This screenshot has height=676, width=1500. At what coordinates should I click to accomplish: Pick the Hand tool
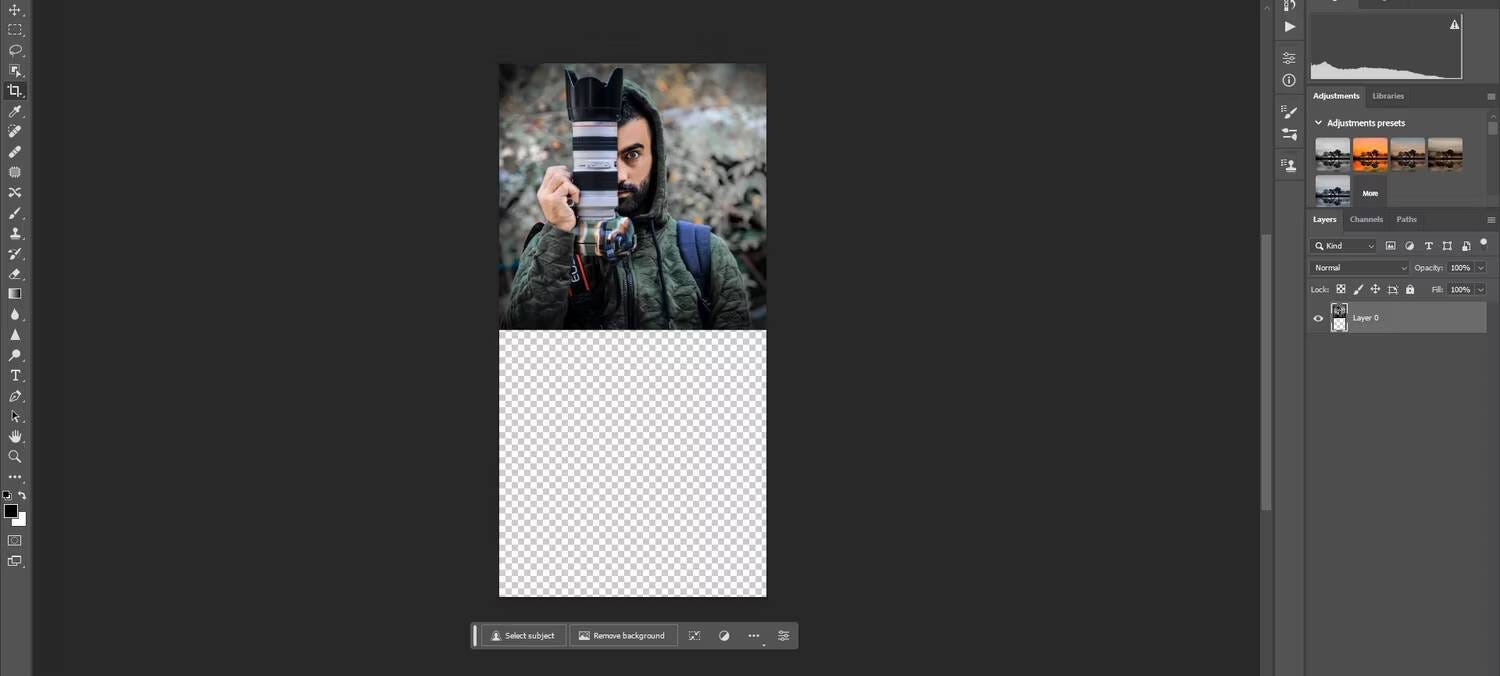click(x=15, y=436)
